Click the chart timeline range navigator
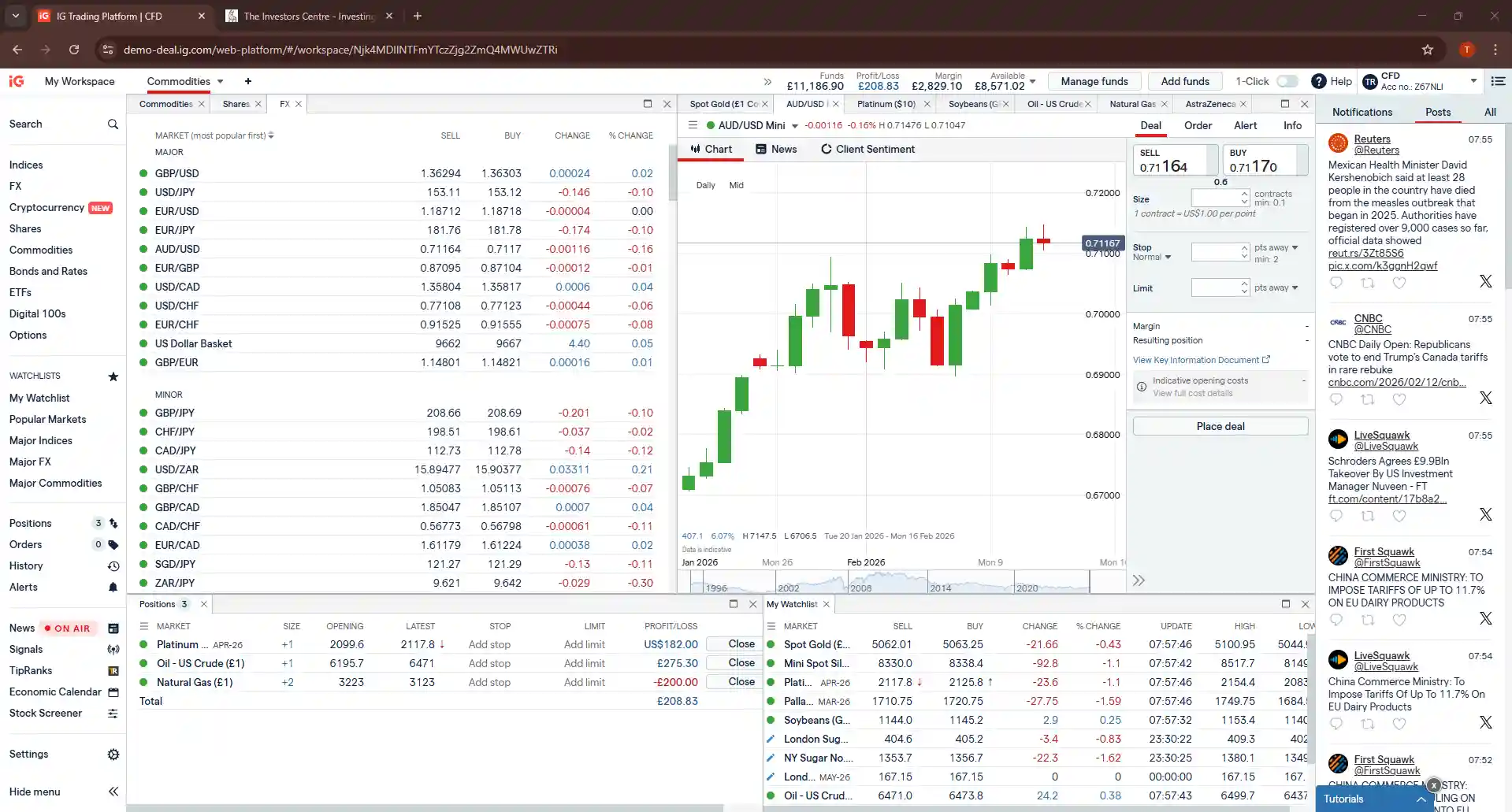This screenshot has width=1512, height=812. point(889,582)
